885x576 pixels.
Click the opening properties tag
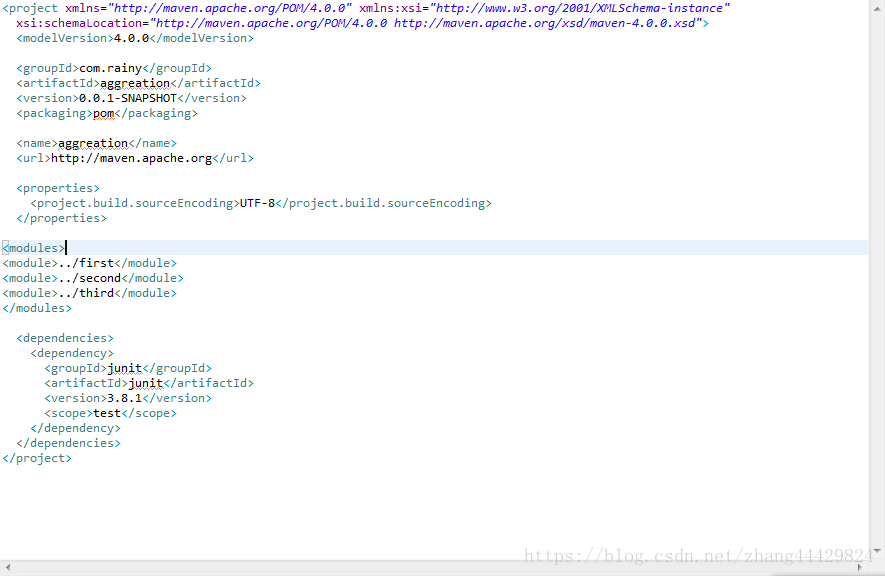58,188
